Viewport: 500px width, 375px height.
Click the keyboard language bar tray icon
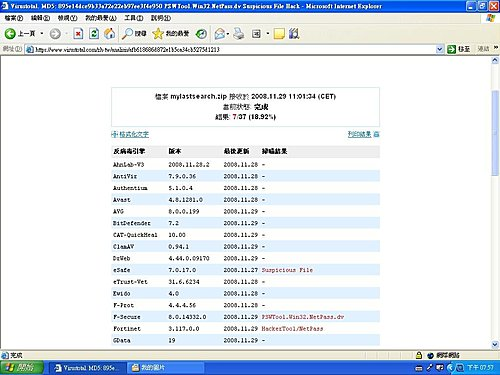pyautogui.click(x=420, y=368)
